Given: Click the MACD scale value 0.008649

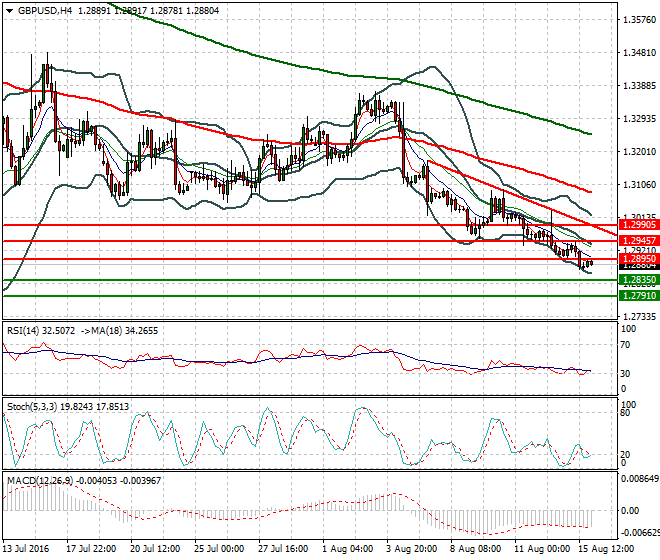Looking at the screenshot, I should coord(639,479).
